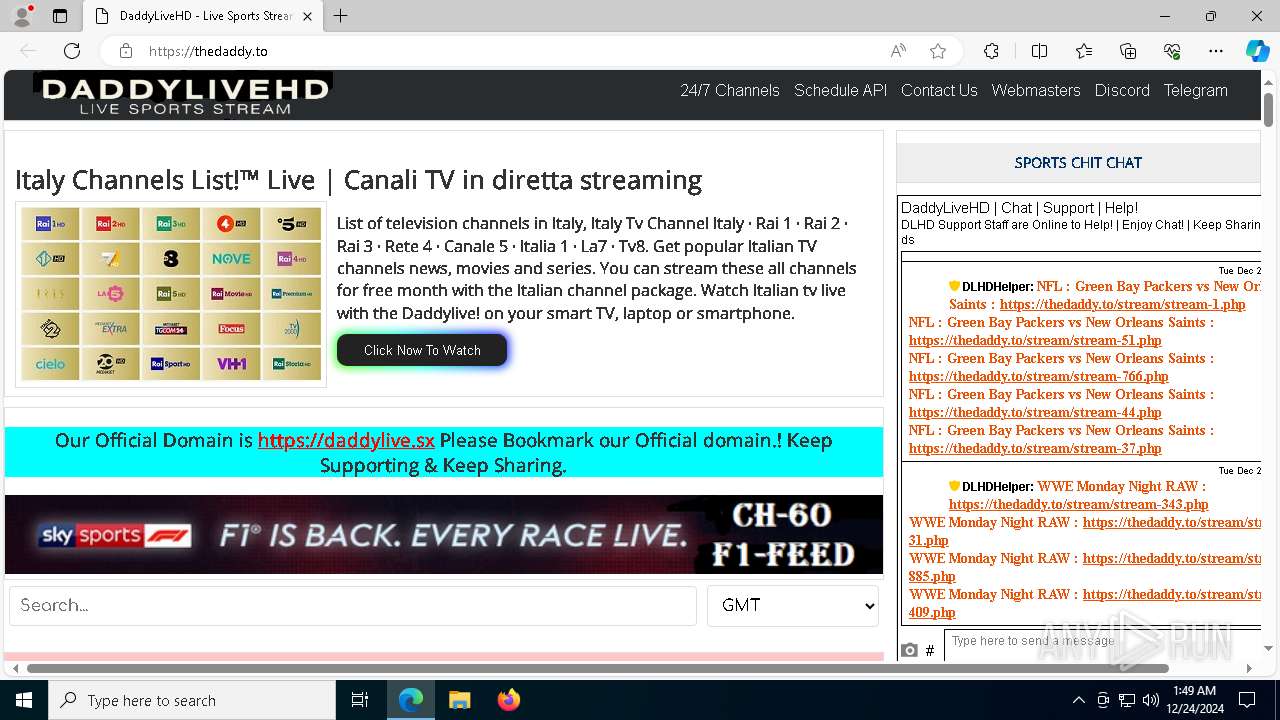Screen dimensions: 1280x720
Task: Click the Rai 1 HD logo
Action: pyautogui.click(x=50, y=224)
